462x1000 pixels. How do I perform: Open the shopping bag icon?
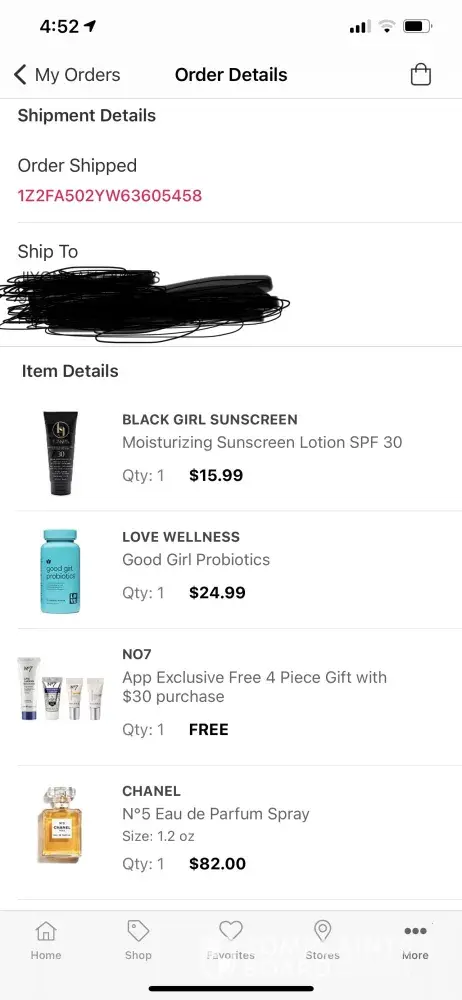click(x=421, y=75)
